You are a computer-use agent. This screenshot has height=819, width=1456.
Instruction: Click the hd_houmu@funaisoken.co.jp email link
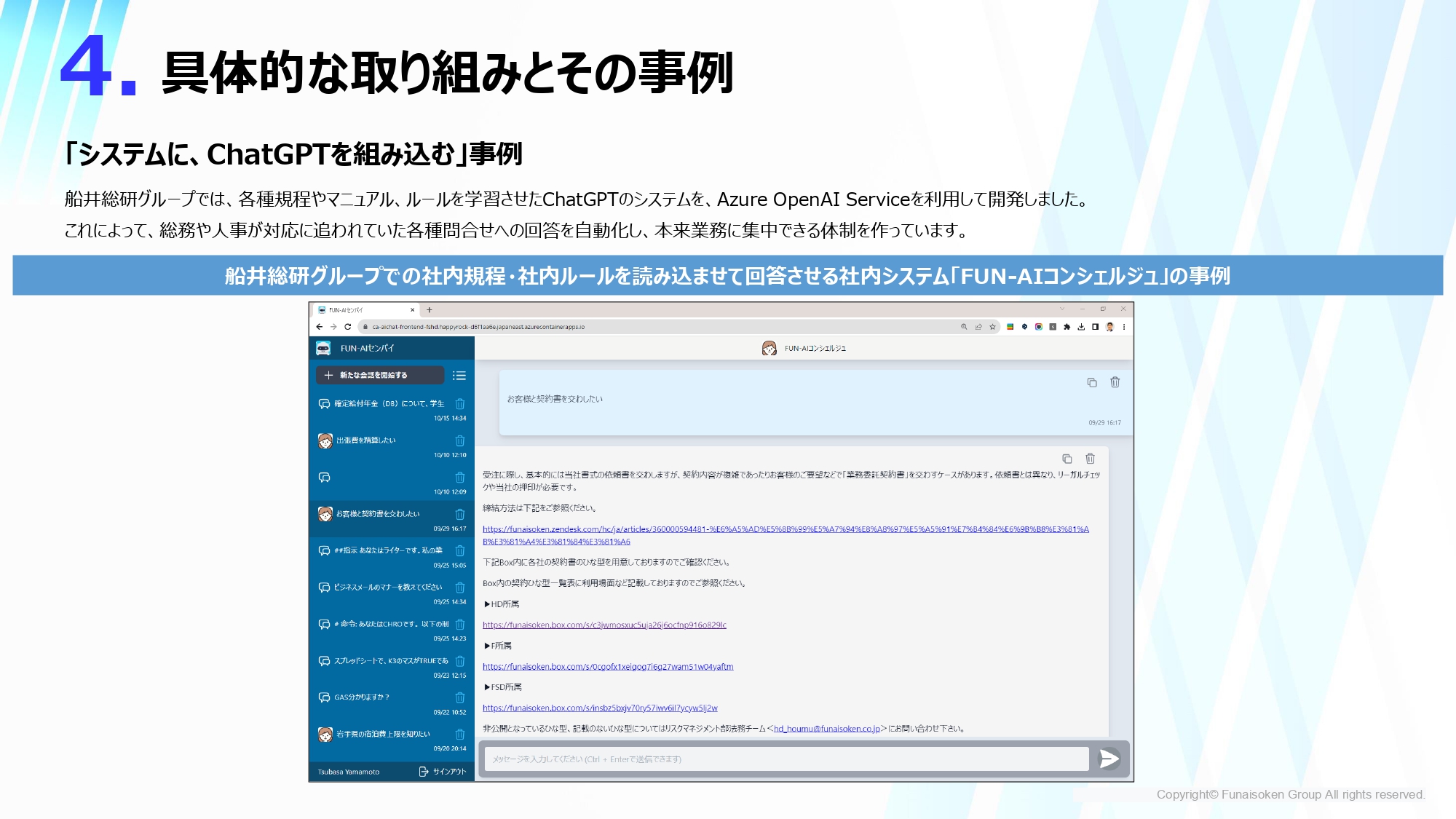(x=827, y=729)
